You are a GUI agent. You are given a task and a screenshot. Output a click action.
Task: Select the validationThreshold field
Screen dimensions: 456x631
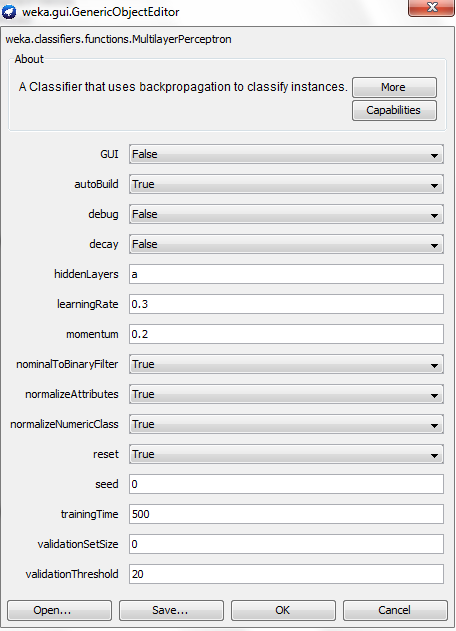(x=286, y=574)
